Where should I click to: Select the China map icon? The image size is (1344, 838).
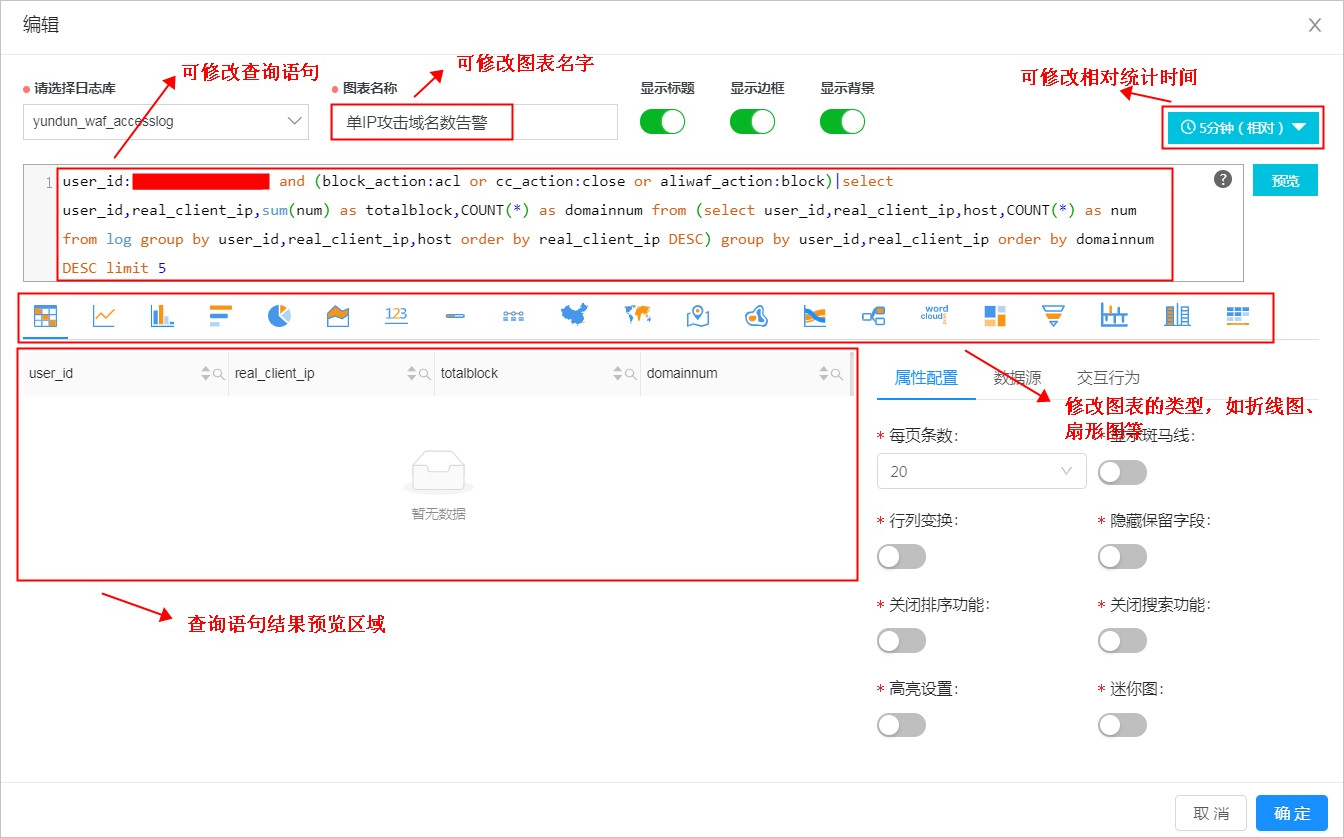click(574, 316)
